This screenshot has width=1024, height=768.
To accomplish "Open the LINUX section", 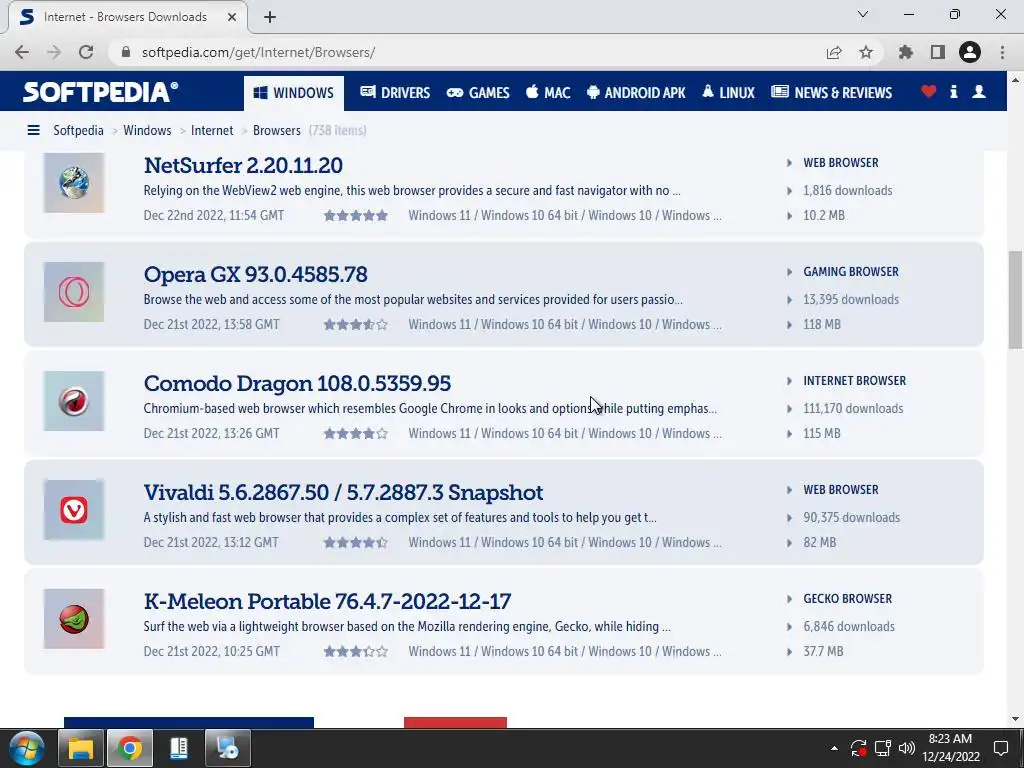I will (728, 93).
